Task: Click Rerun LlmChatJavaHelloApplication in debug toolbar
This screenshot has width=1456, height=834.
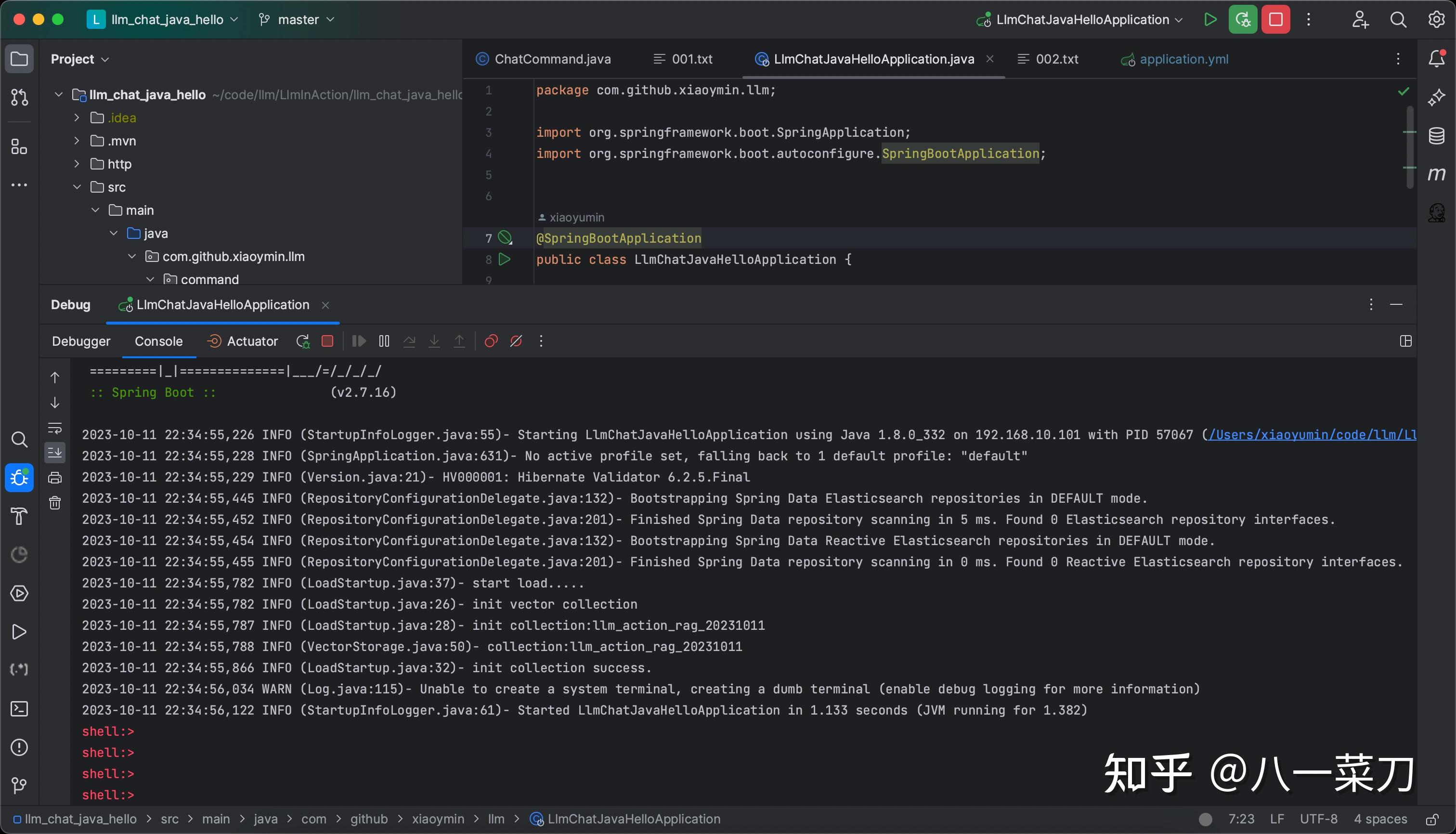Action: pyautogui.click(x=303, y=341)
